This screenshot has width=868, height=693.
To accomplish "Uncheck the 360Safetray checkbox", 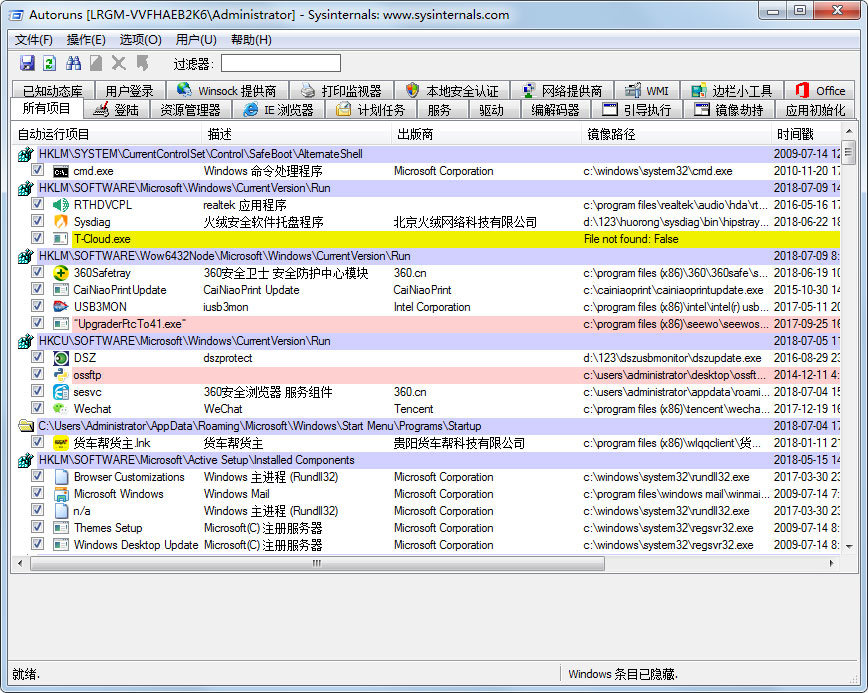I will click(37, 272).
